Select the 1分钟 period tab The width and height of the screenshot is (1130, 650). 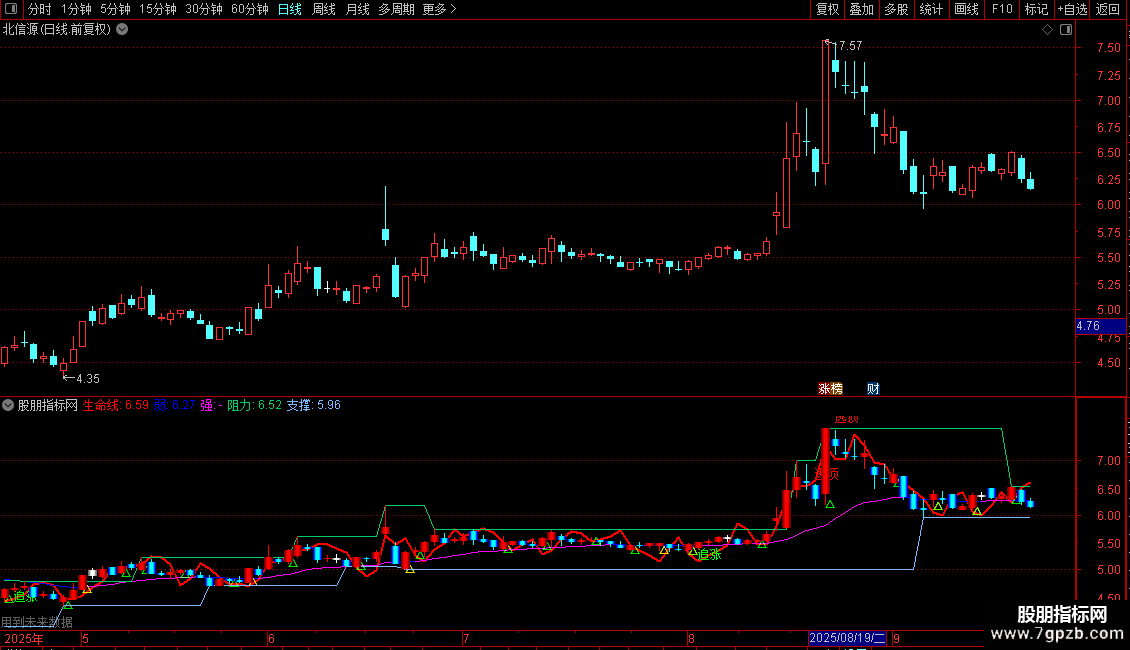pyautogui.click(x=76, y=9)
